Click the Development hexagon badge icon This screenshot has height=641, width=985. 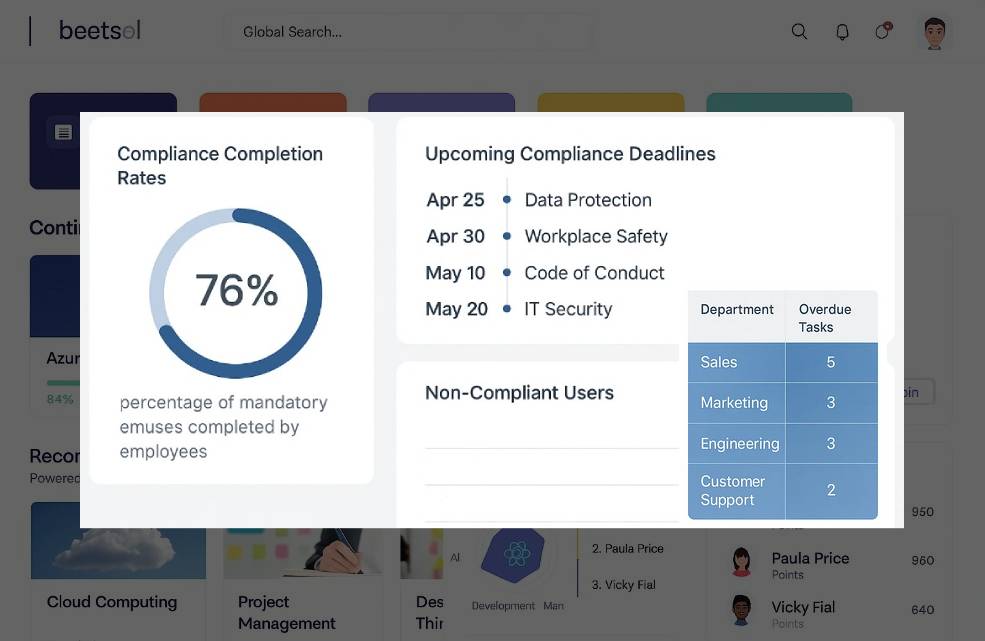click(516, 554)
